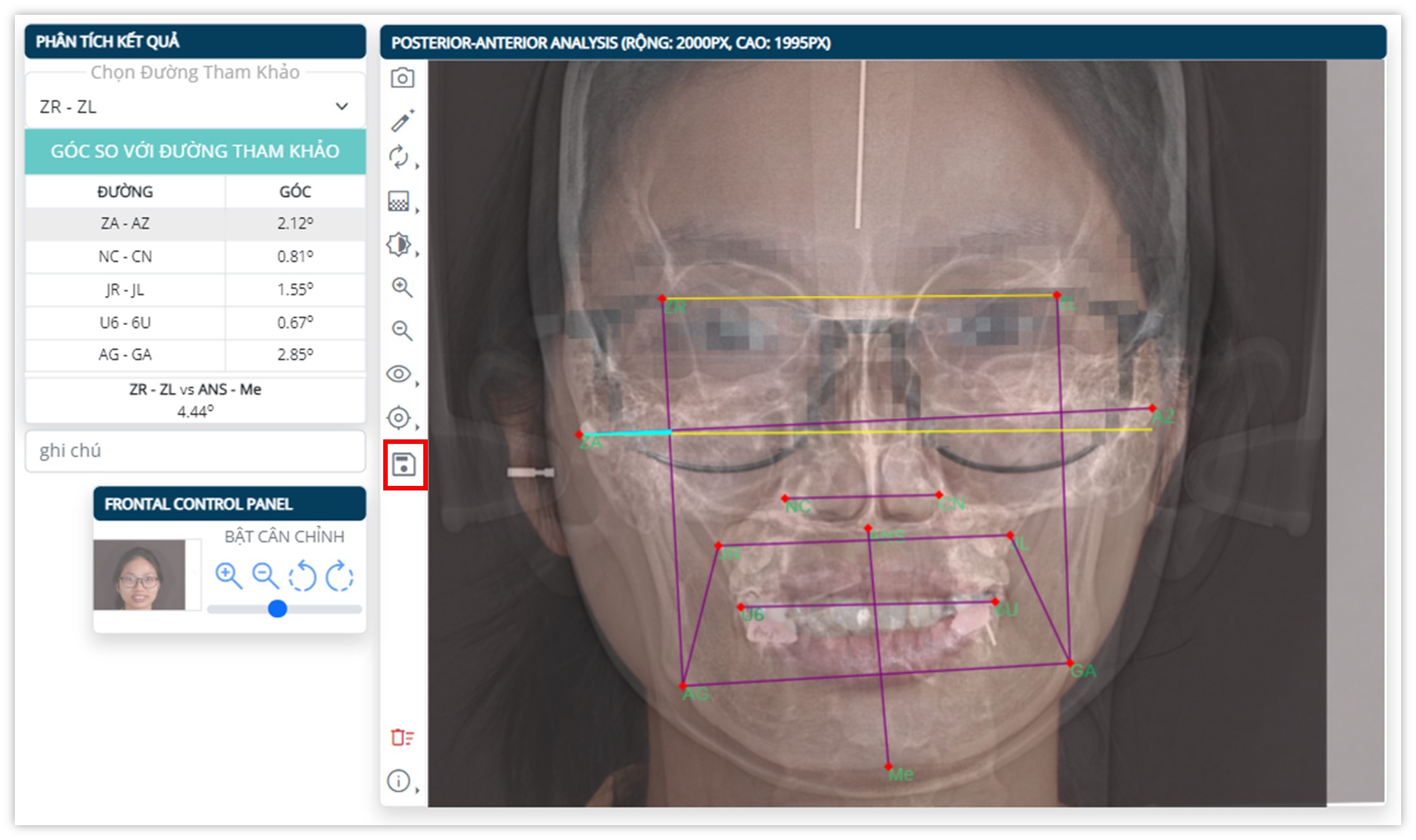
Task: Click the U6 landmark point
Action: [x=741, y=607]
